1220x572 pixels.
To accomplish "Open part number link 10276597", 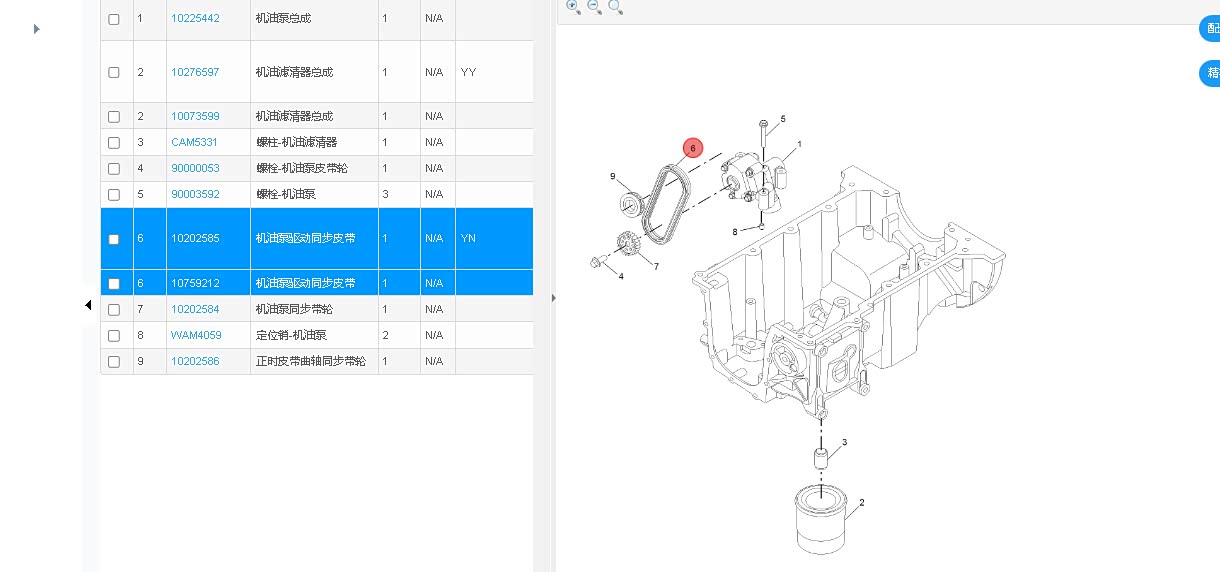I will (x=195, y=73).
